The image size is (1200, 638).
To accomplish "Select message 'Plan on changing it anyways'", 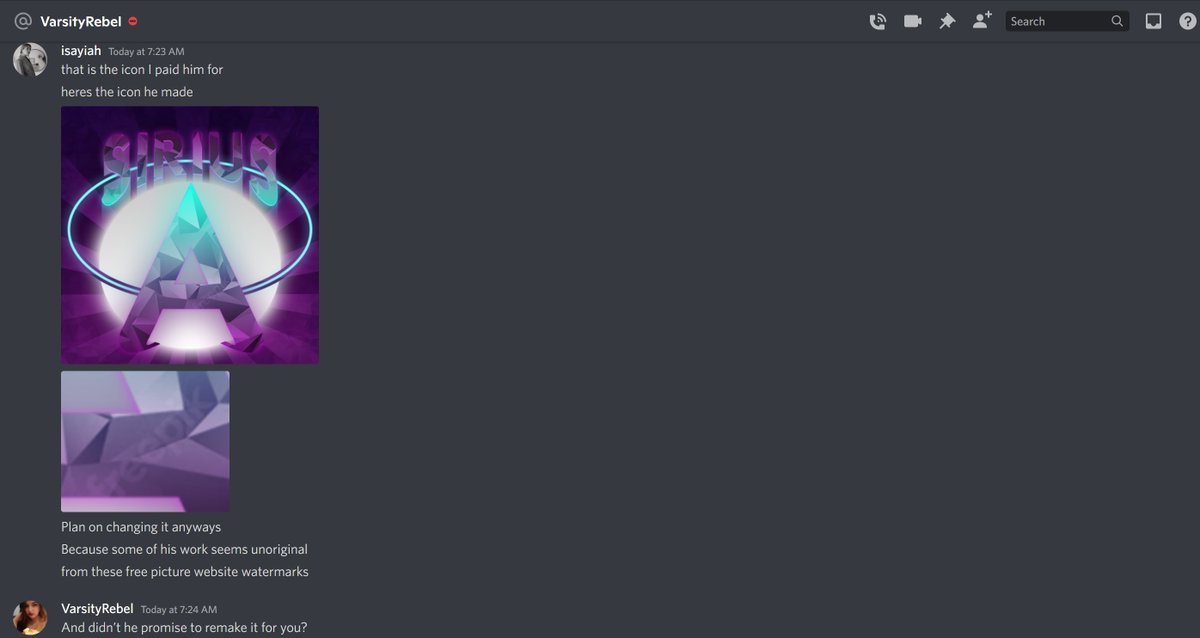I will tap(141, 527).
